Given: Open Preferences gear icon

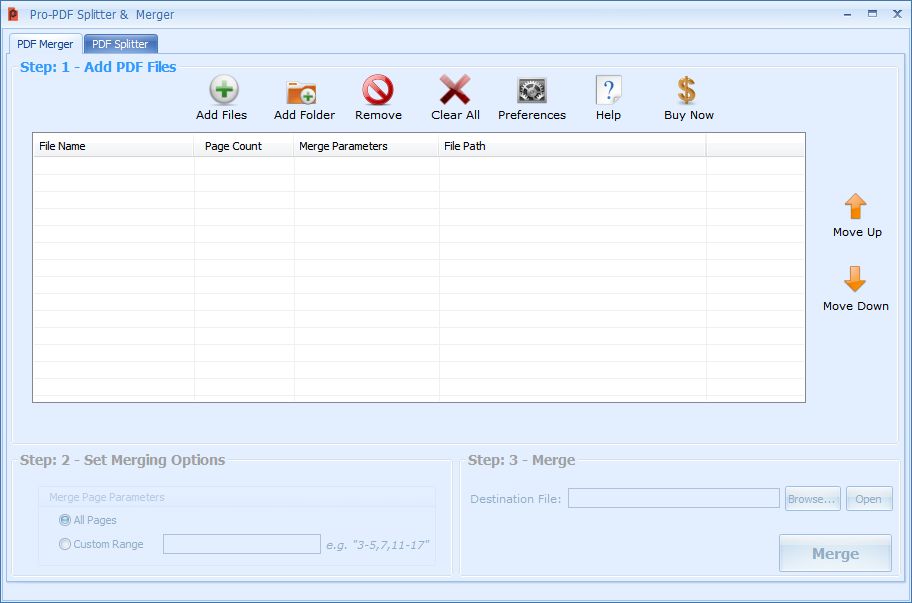Looking at the screenshot, I should pos(532,90).
